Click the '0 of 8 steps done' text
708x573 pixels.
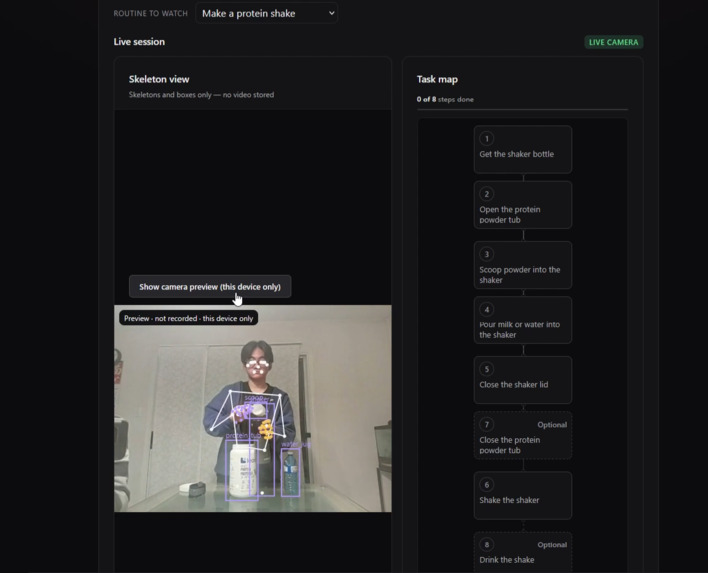[445, 99]
